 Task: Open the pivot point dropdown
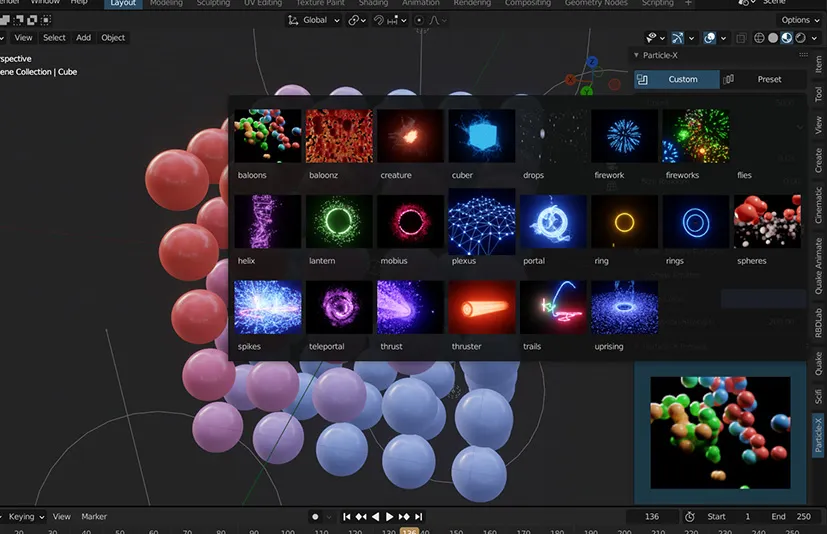(357, 20)
